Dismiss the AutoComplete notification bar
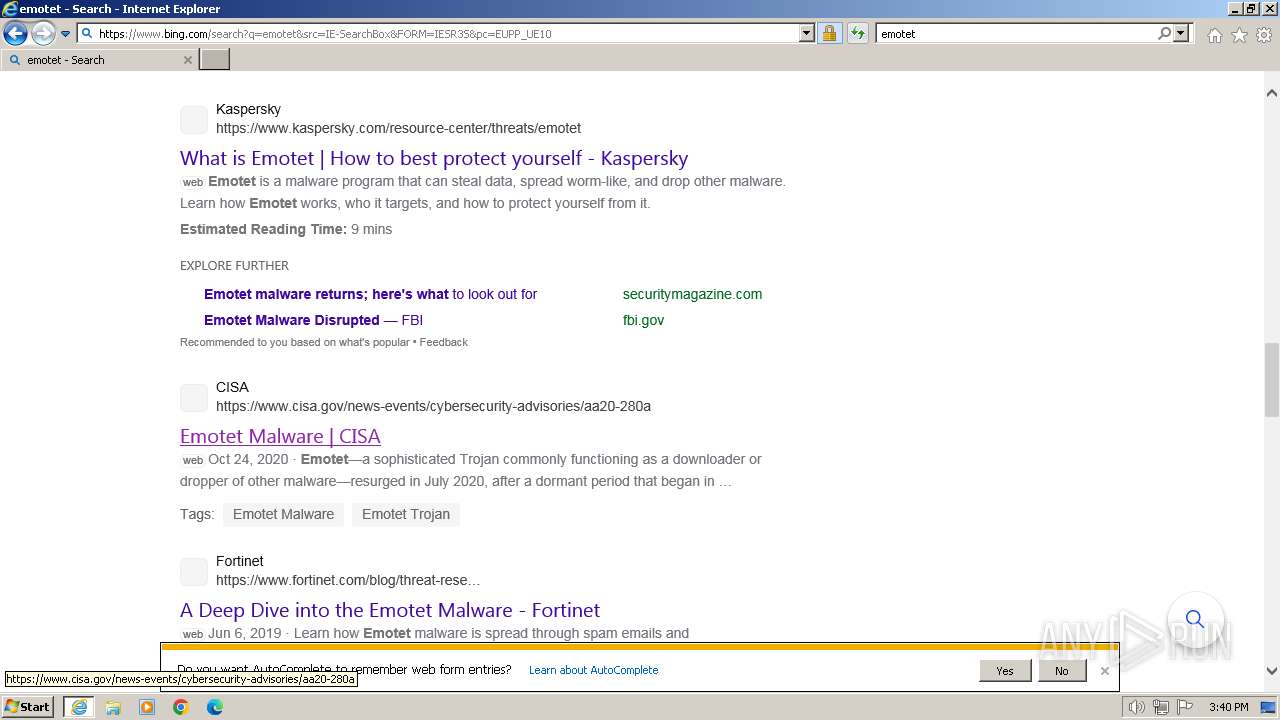This screenshot has width=1280, height=720. 1104,671
